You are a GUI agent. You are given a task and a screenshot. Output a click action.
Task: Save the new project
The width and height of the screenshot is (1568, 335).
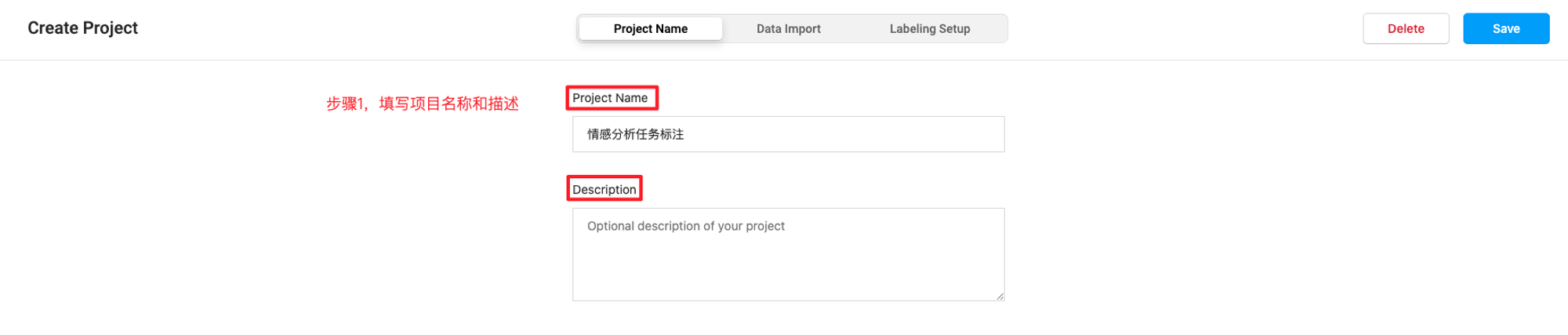coord(1505,29)
